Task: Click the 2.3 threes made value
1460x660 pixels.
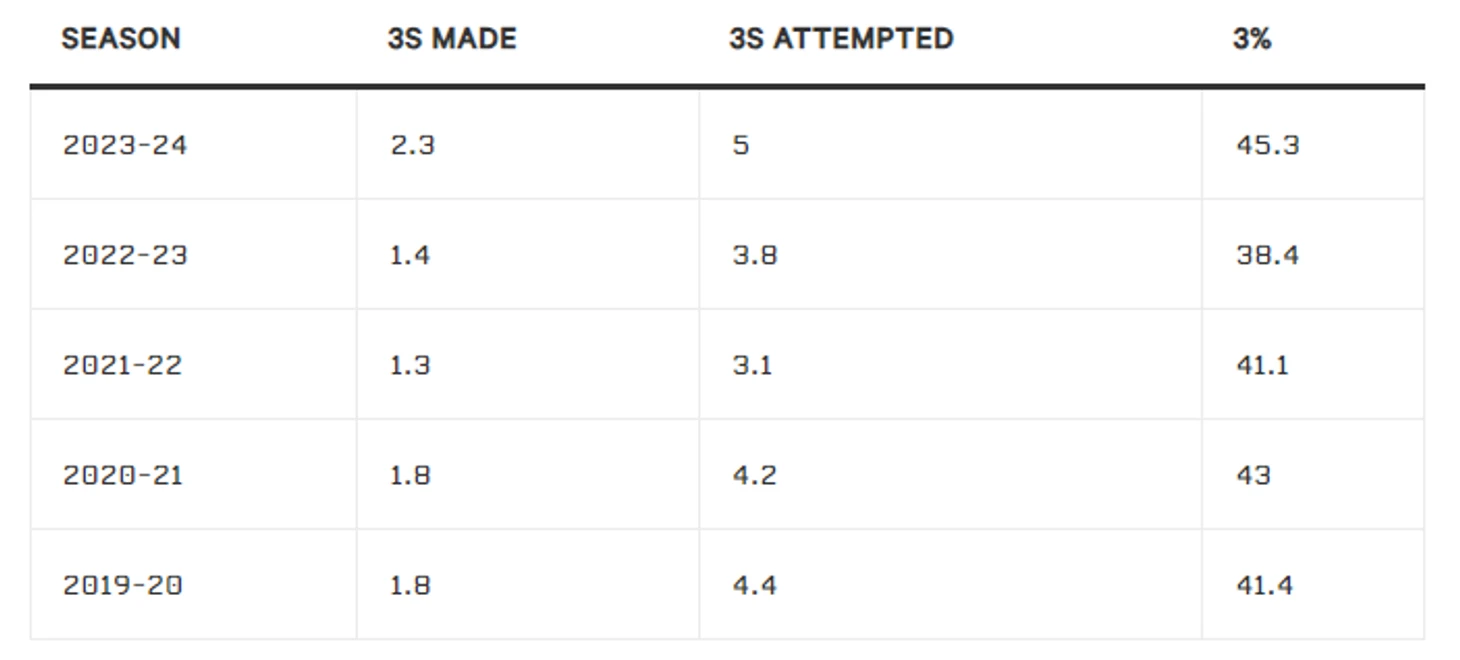Action: pyautogui.click(x=412, y=145)
